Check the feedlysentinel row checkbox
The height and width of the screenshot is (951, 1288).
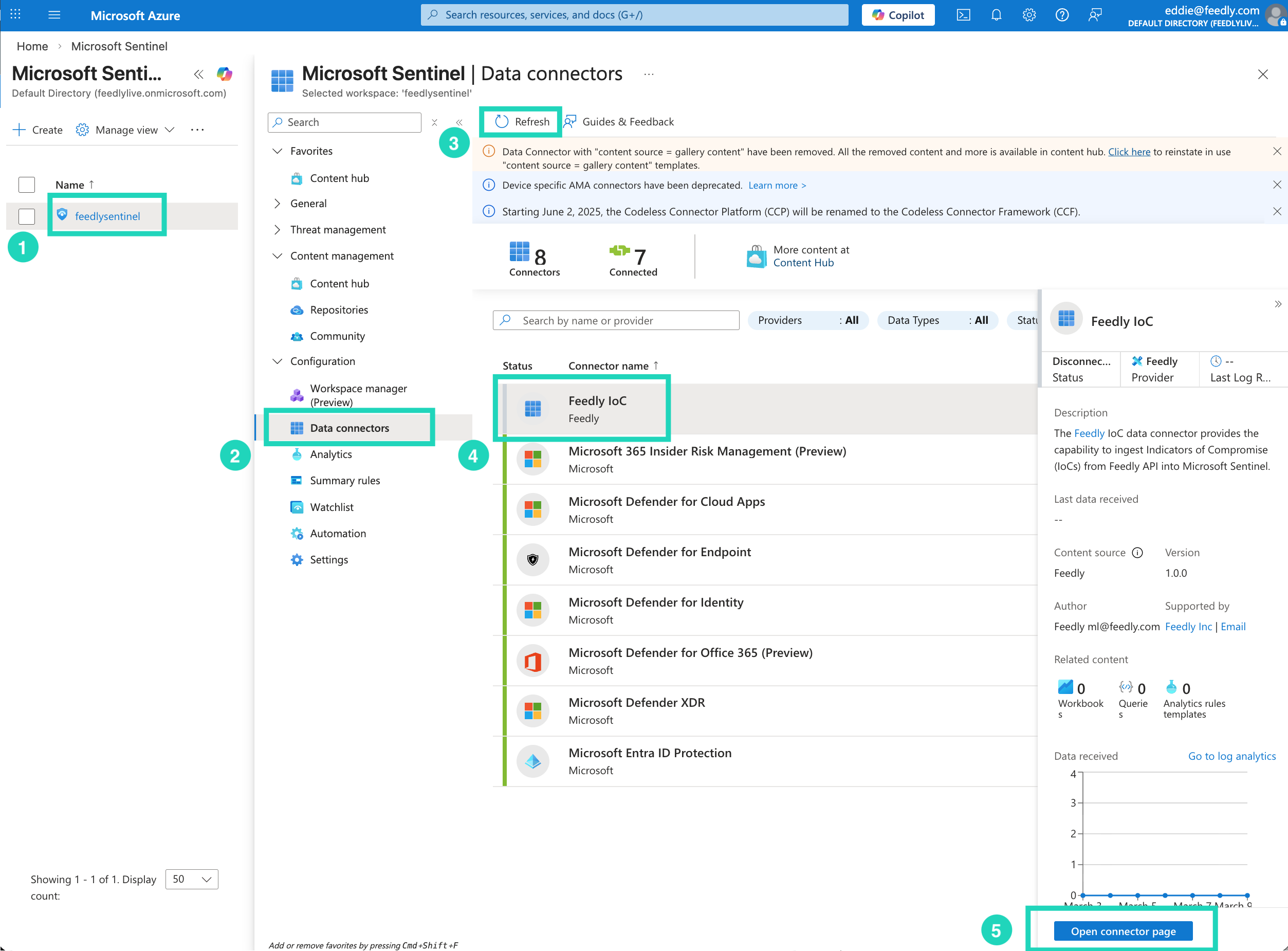[x=27, y=216]
